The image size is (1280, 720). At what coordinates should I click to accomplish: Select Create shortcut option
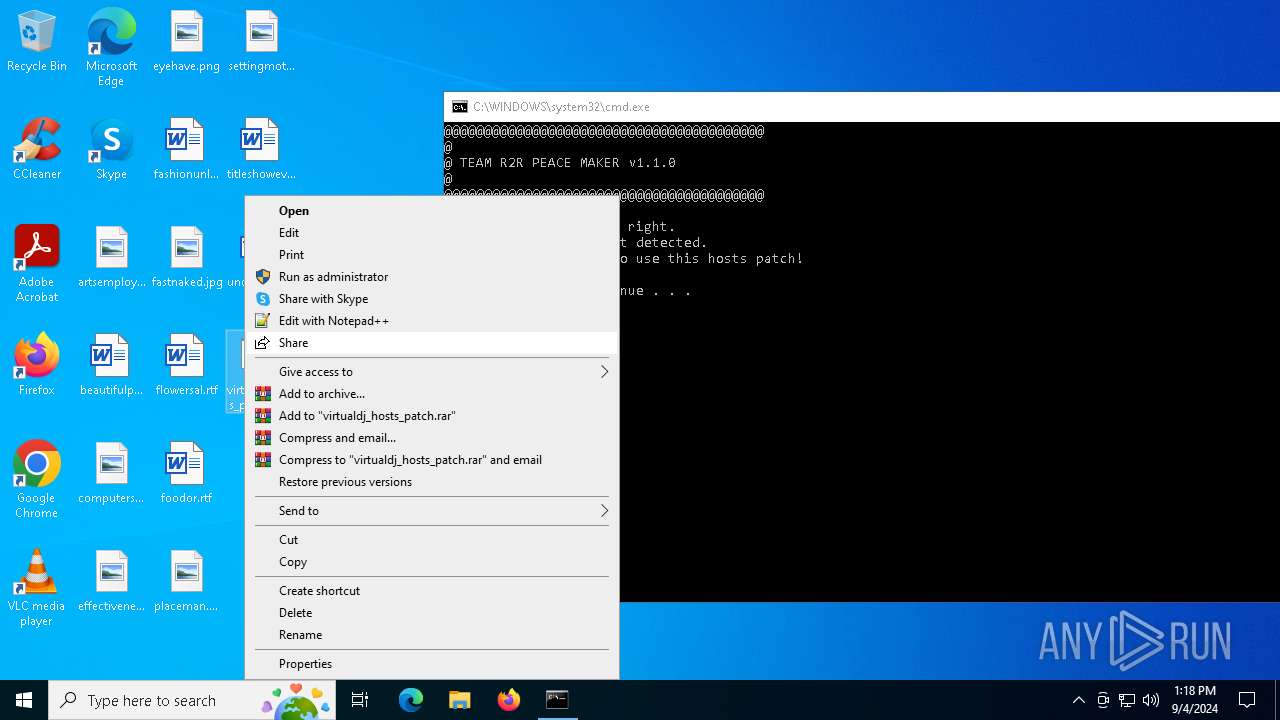[x=432, y=590]
